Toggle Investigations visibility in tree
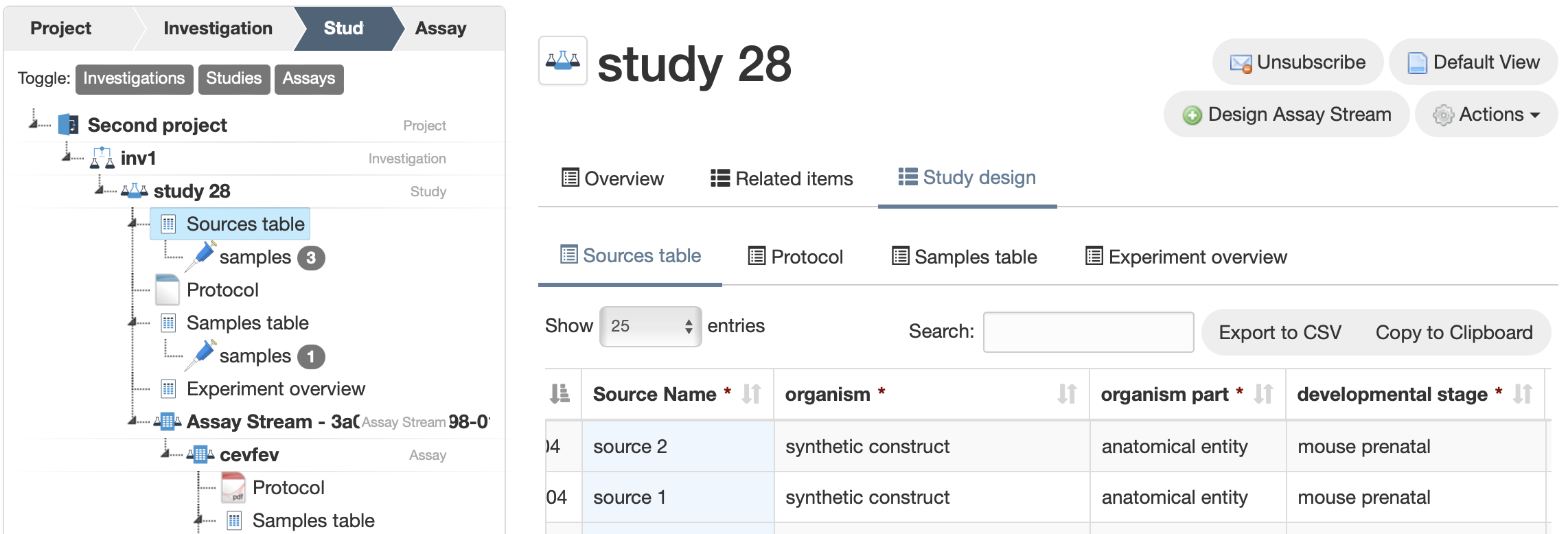 134,79
